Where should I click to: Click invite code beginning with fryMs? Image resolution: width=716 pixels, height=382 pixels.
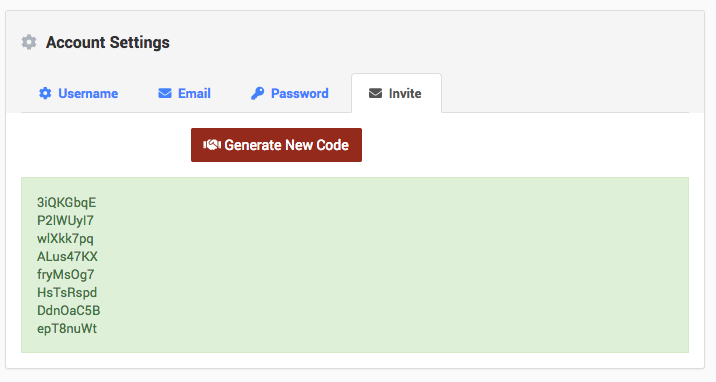[x=65, y=274]
